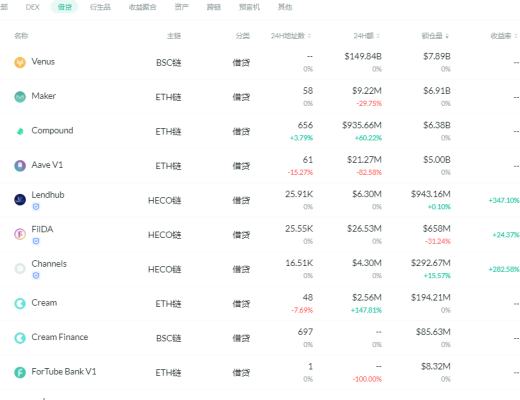
Task: Open the Lendhub project name link
Action: pyautogui.click(x=48, y=195)
